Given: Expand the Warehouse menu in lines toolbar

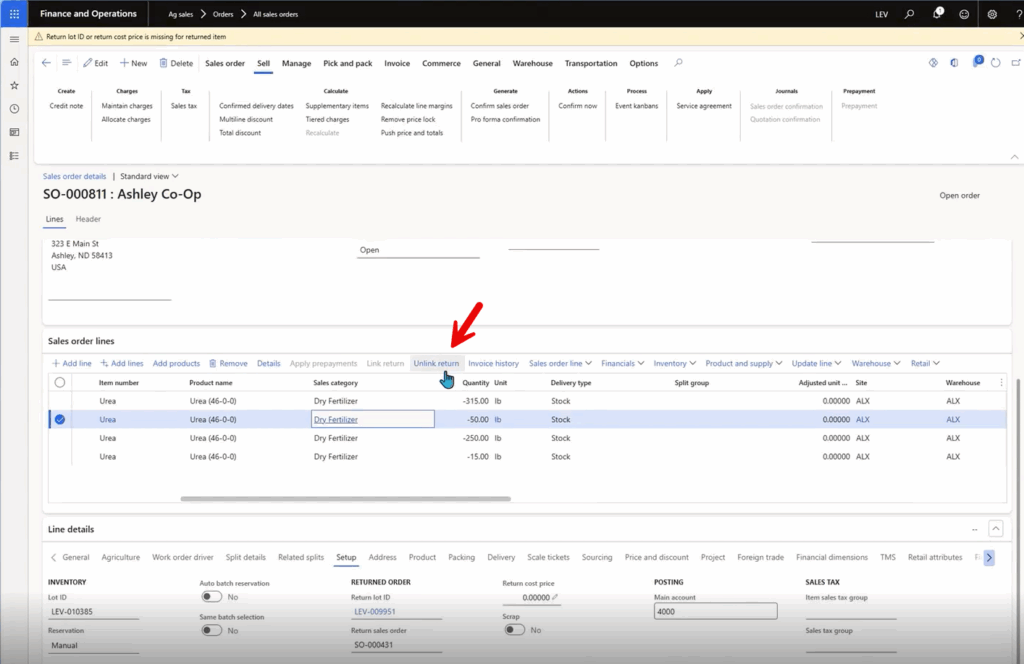Looking at the screenshot, I should click(876, 364).
